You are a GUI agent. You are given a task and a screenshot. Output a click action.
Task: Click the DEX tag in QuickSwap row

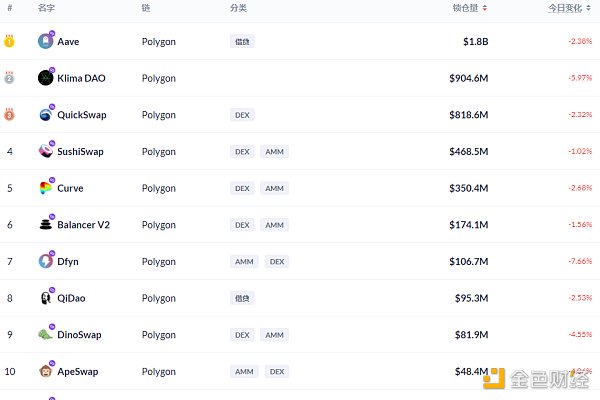pyautogui.click(x=242, y=115)
